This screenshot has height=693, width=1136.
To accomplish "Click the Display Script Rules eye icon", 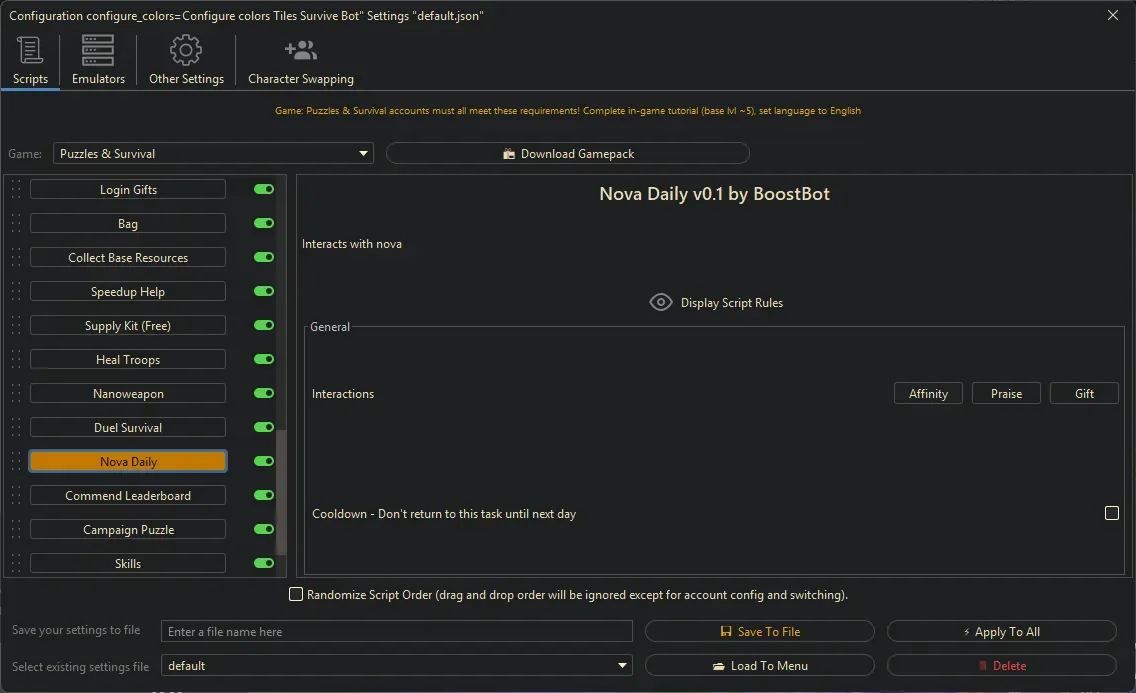I will pyautogui.click(x=660, y=302).
